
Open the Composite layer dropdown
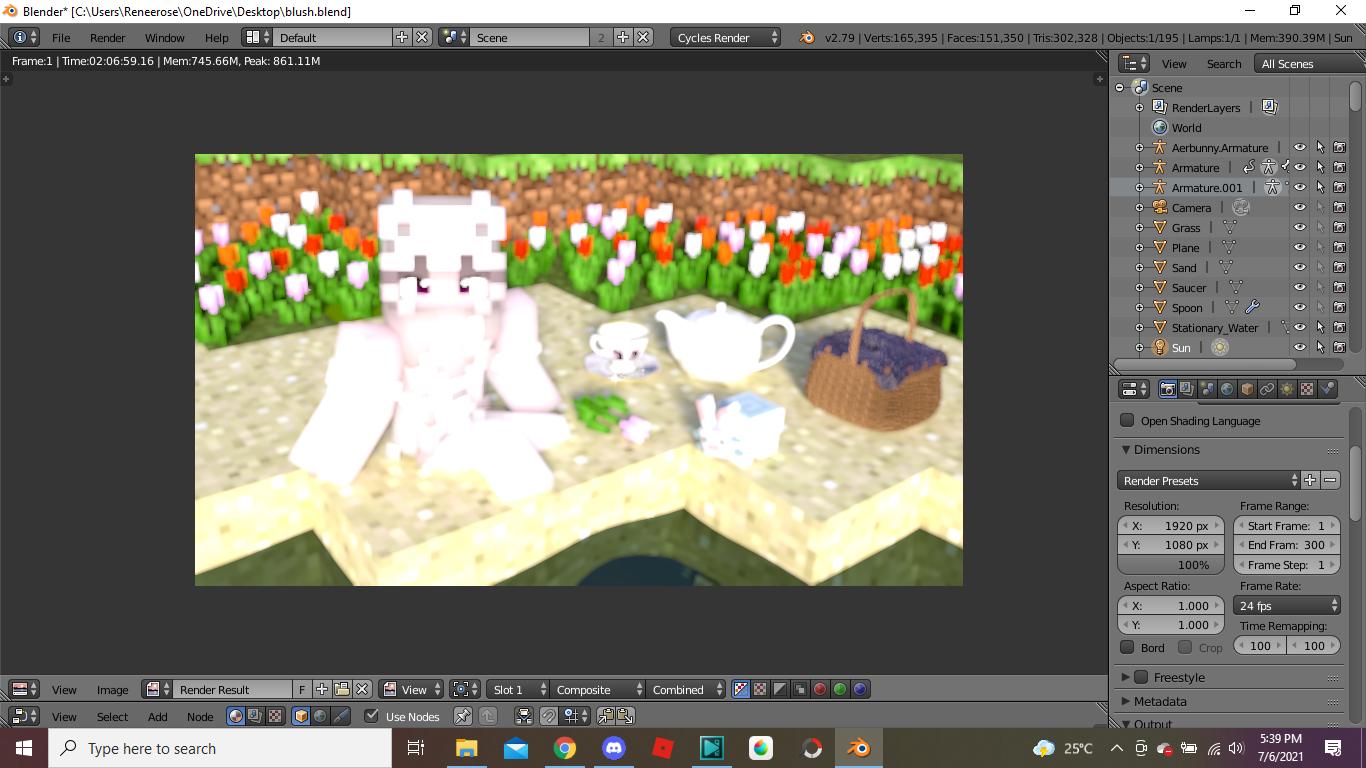(598, 689)
